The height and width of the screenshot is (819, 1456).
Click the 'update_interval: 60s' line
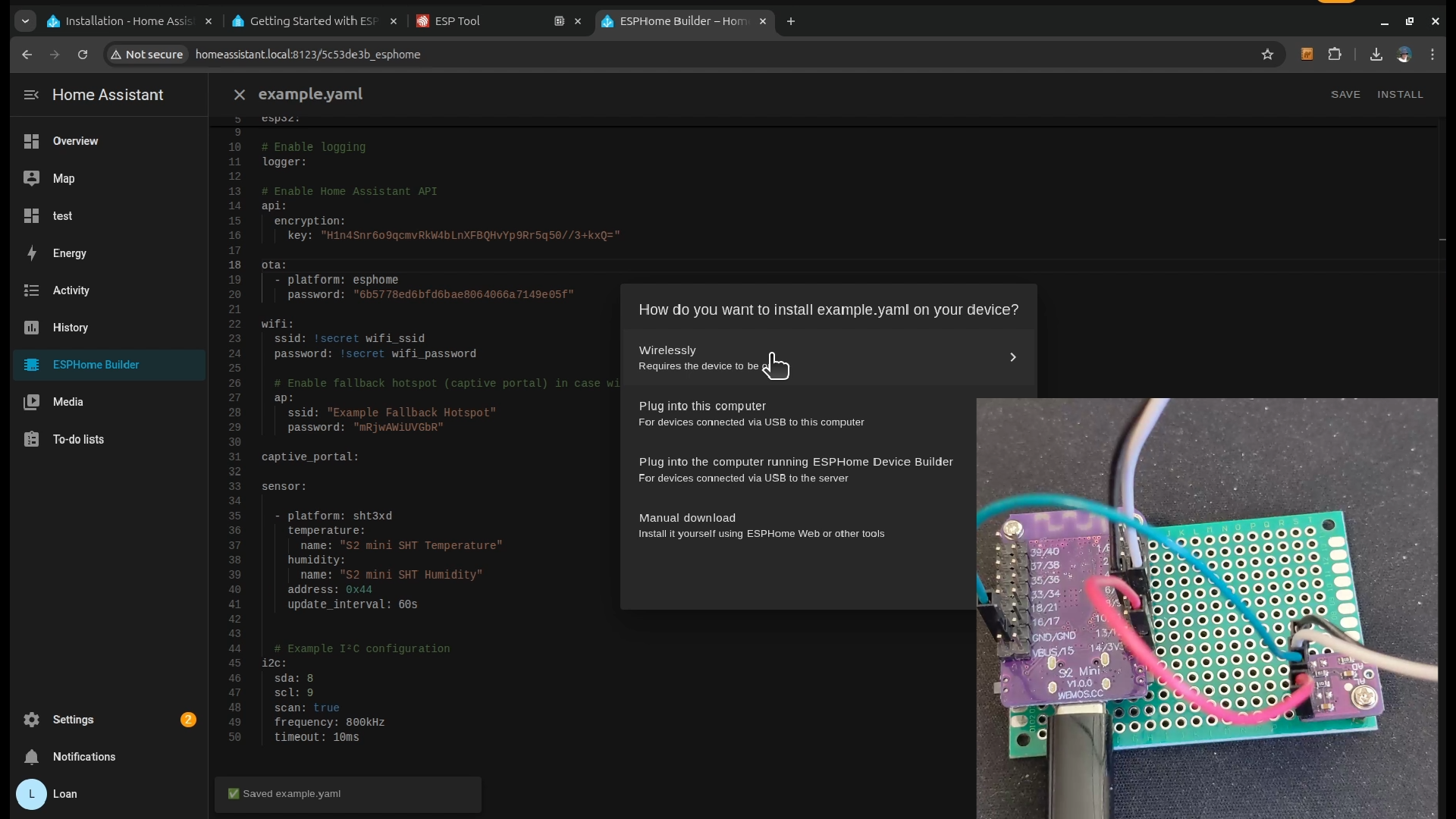[353, 604]
